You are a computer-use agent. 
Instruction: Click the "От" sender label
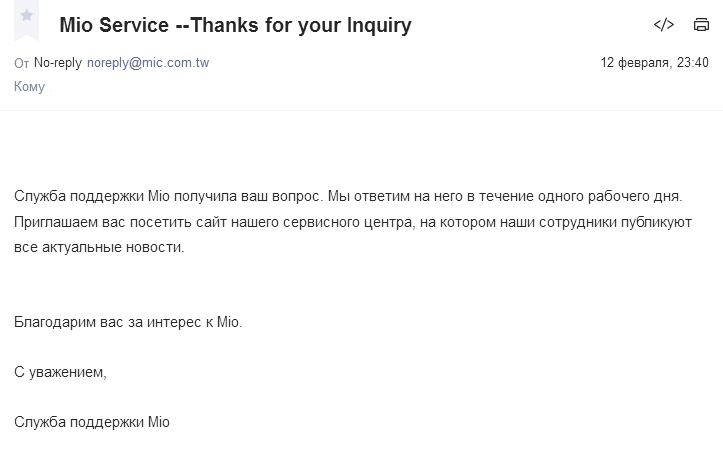click(22, 63)
